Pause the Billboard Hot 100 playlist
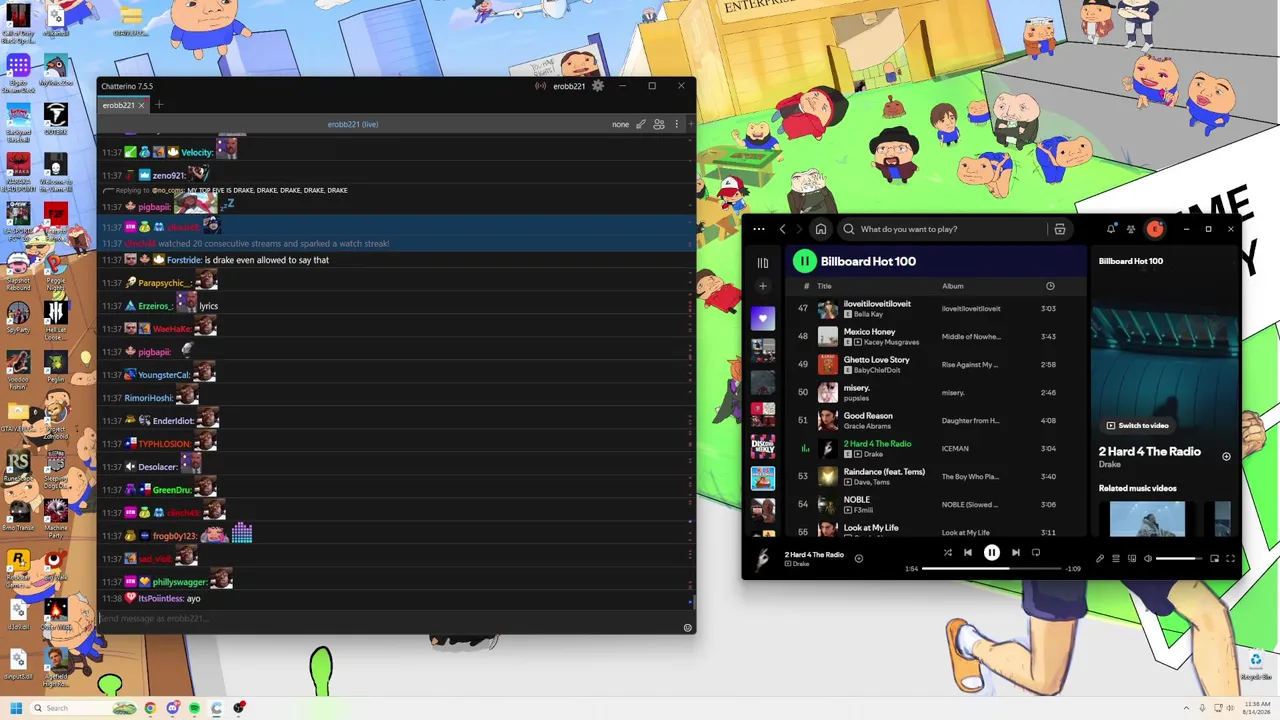1280x720 pixels. (805, 261)
